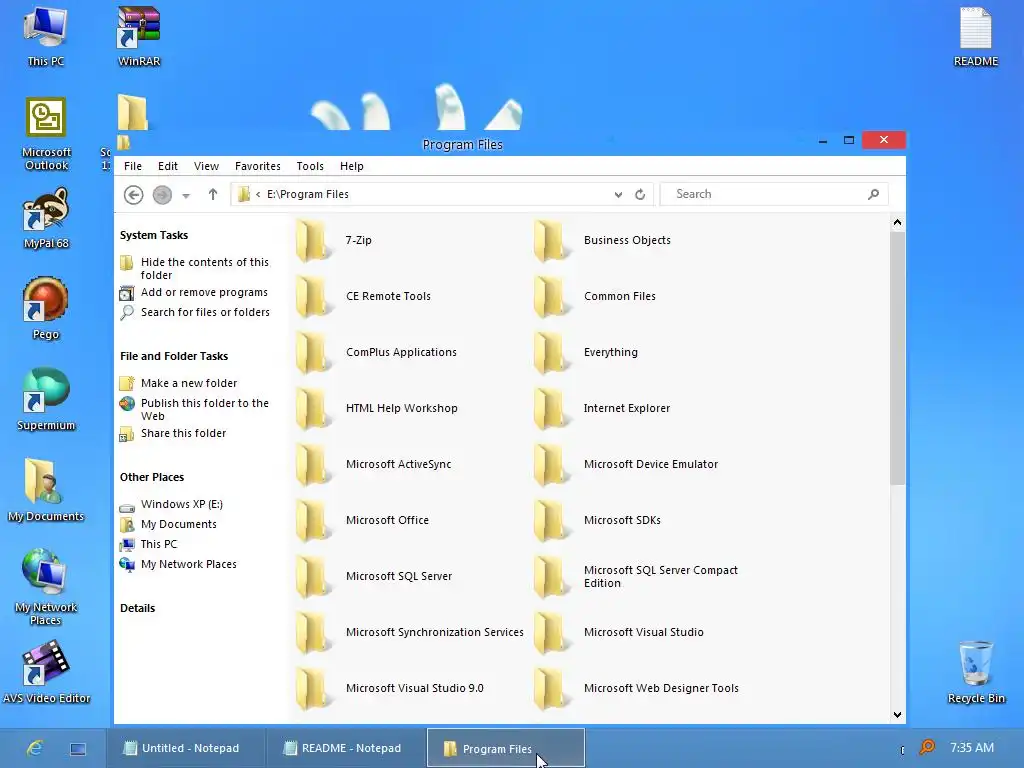Image resolution: width=1024 pixels, height=768 pixels.
Task: Click Add or remove programs link
Action: point(204,292)
